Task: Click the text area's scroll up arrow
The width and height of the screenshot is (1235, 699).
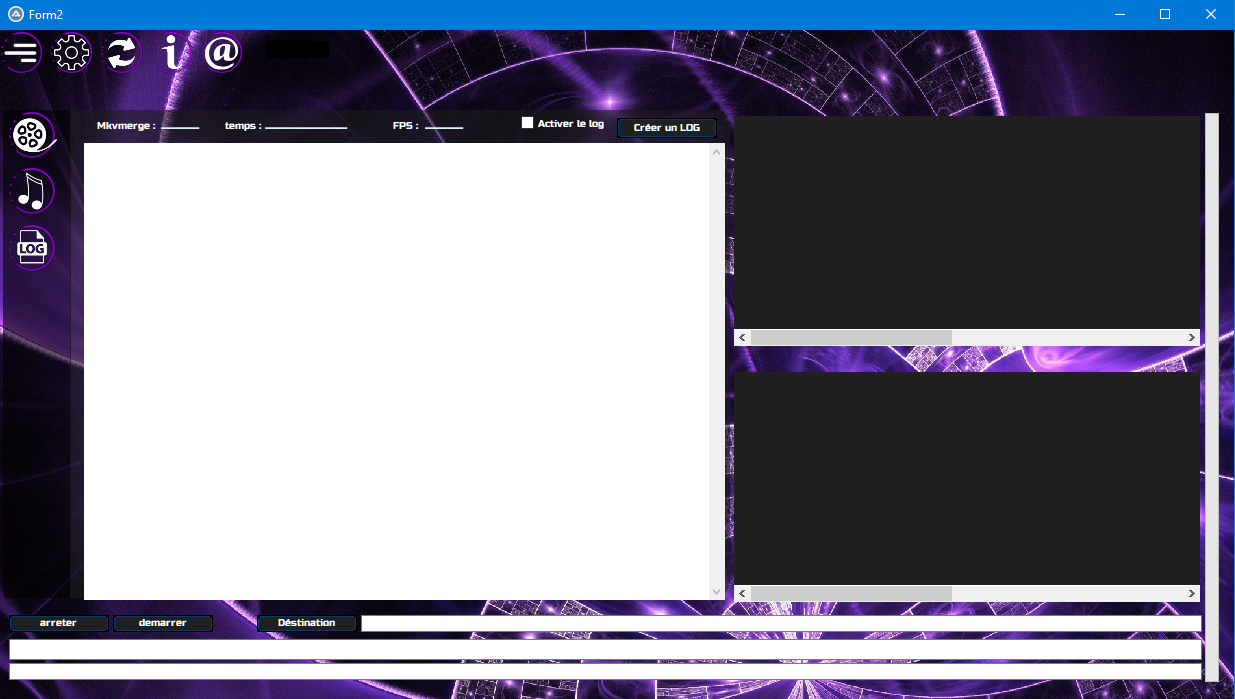Action: tap(716, 152)
